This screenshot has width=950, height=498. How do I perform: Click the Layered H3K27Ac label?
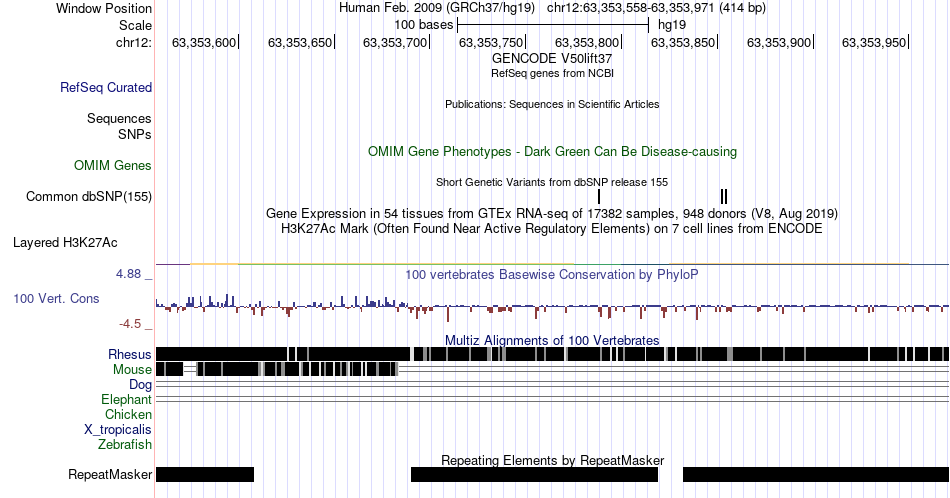point(65,242)
